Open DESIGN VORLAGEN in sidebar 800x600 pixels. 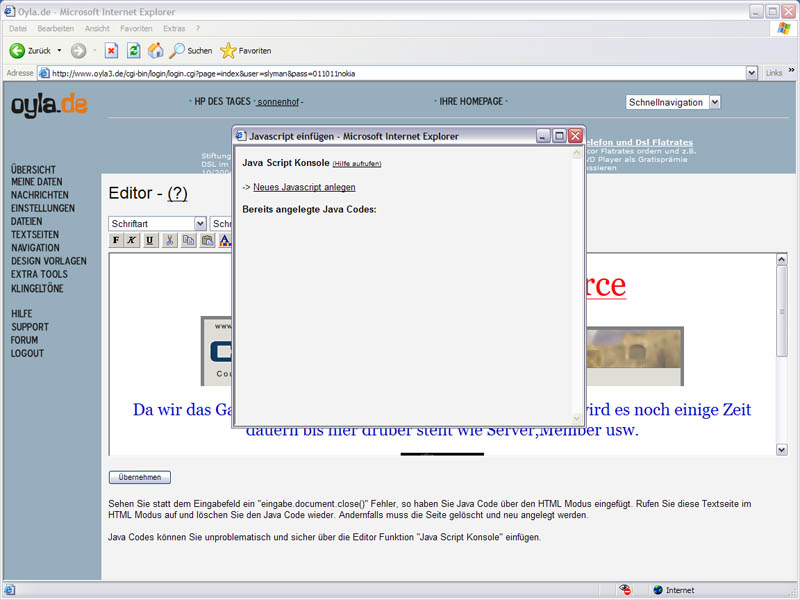[49, 261]
